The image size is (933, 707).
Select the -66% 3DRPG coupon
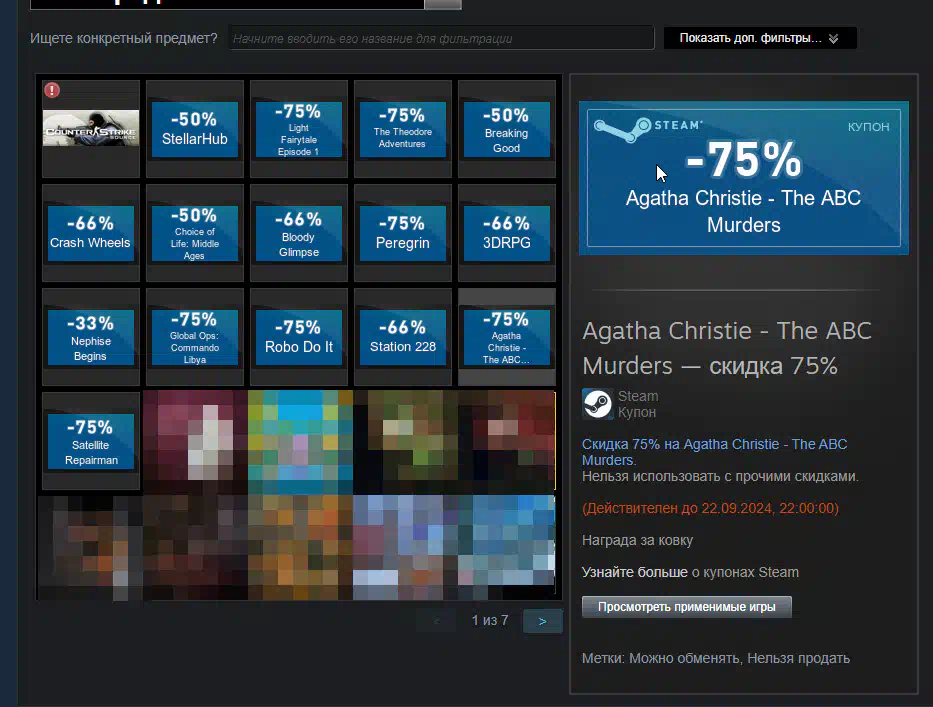[x=506, y=233]
